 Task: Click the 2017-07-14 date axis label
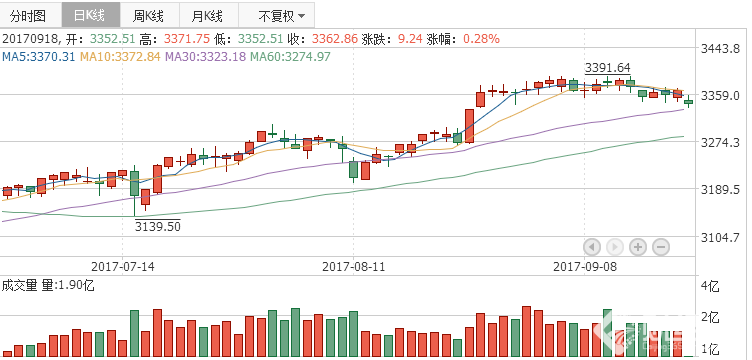pyautogui.click(x=122, y=266)
